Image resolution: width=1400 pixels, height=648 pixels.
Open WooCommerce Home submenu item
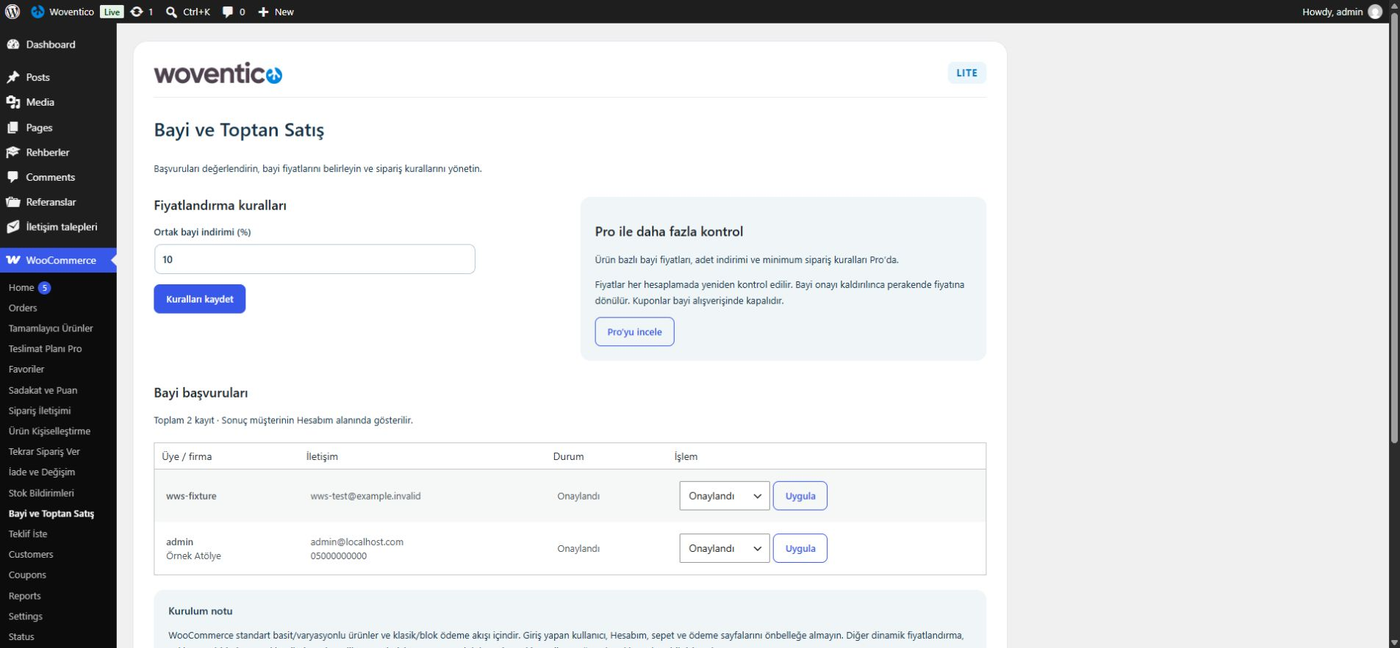click(21, 288)
